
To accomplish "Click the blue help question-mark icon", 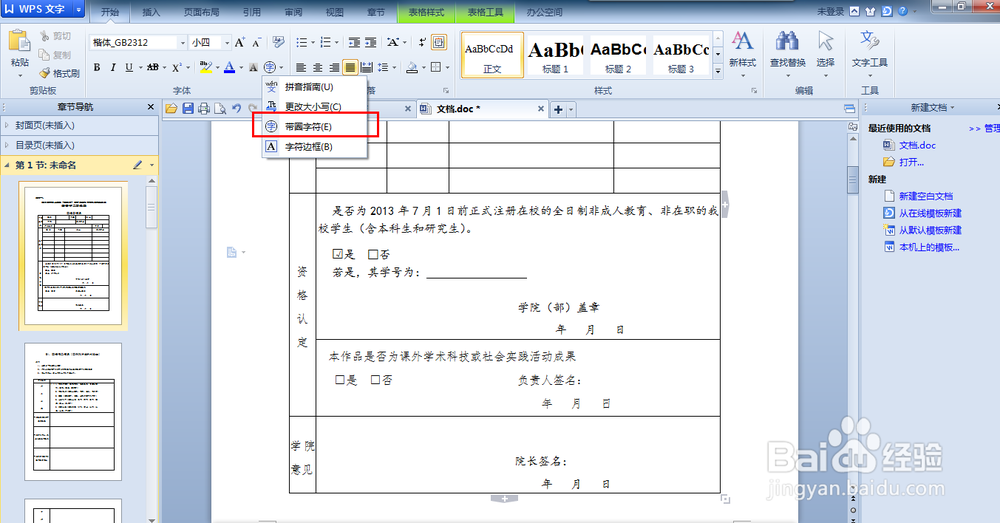I will tap(902, 11).
